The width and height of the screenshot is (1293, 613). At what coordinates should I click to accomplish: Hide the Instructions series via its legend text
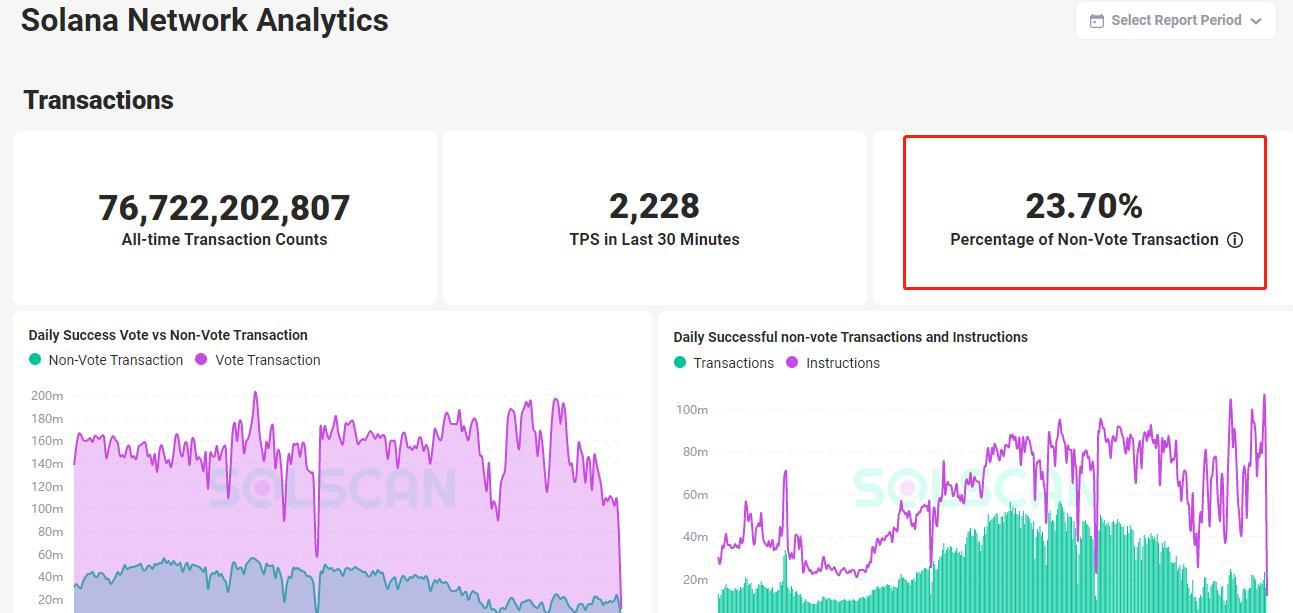tap(843, 363)
